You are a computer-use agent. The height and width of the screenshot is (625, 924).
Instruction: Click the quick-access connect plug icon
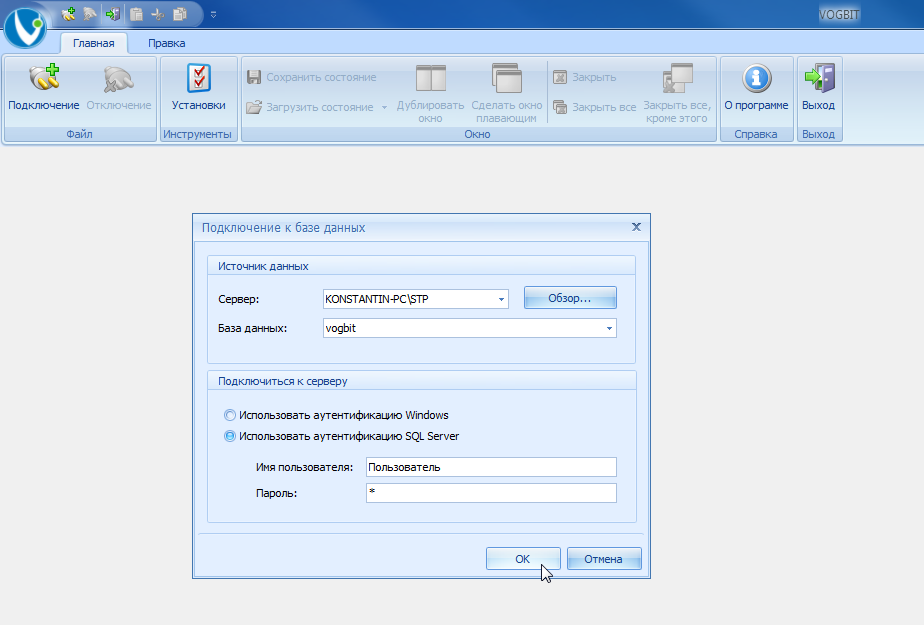[x=68, y=14]
